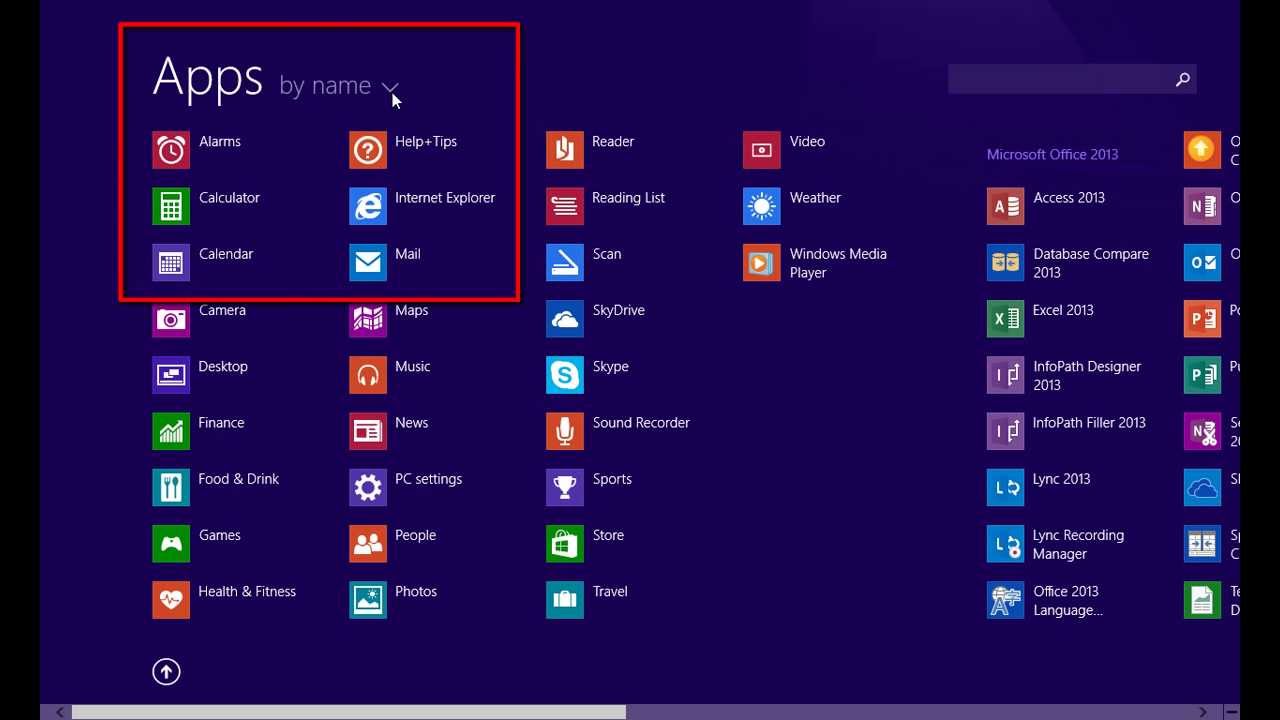Image resolution: width=1280 pixels, height=720 pixels.
Task: Select the 'Food & Drink' label text
Action: click(238, 479)
